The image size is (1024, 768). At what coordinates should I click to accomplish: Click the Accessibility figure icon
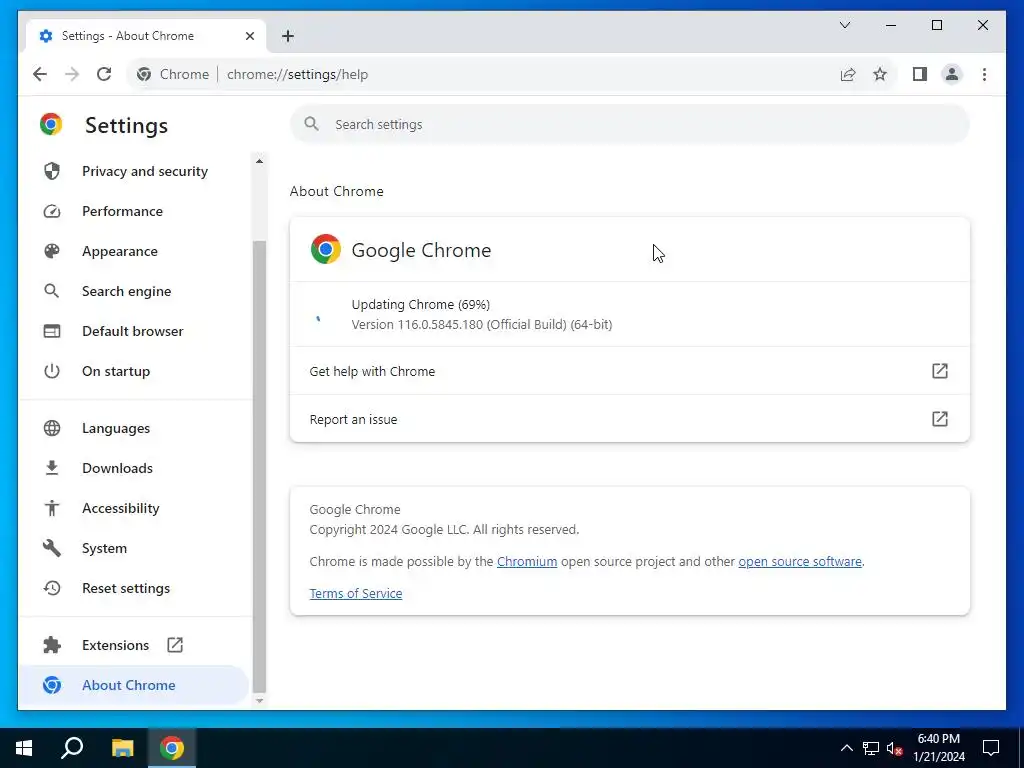(x=52, y=508)
